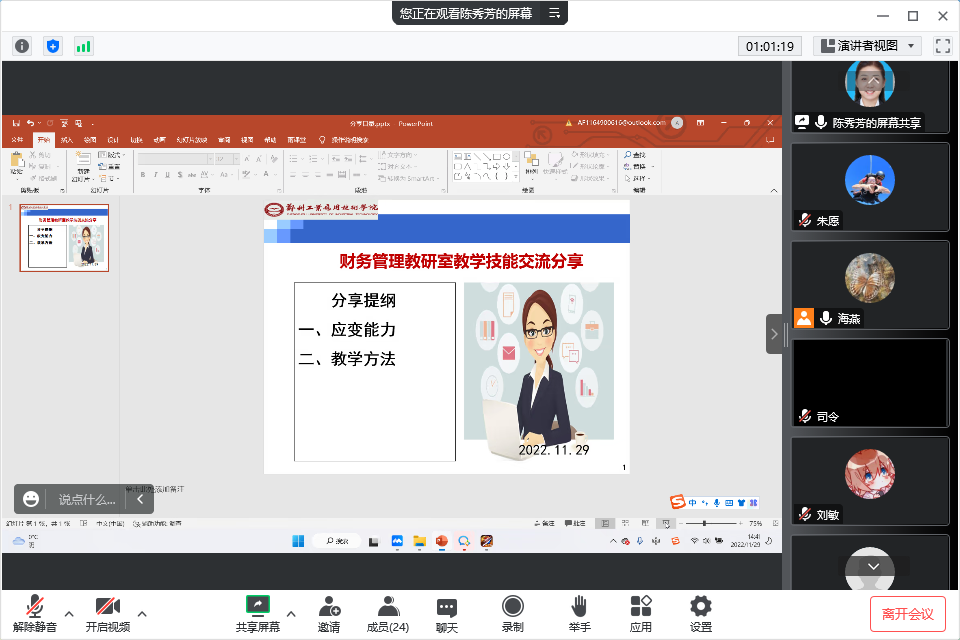Click the meeting info icon
Image resolution: width=960 pixels, height=640 pixels.
pyautogui.click(x=22, y=46)
